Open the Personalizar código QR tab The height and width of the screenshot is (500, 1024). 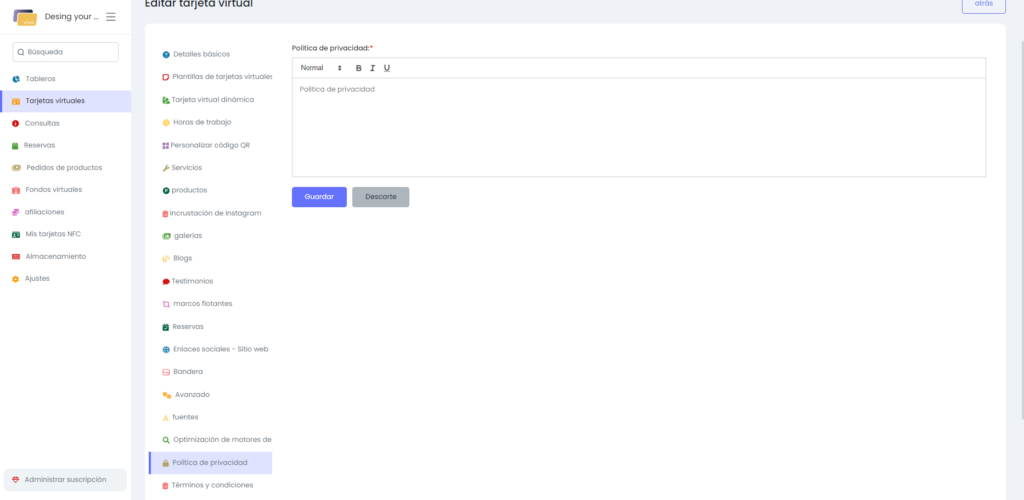(x=210, y=145)
